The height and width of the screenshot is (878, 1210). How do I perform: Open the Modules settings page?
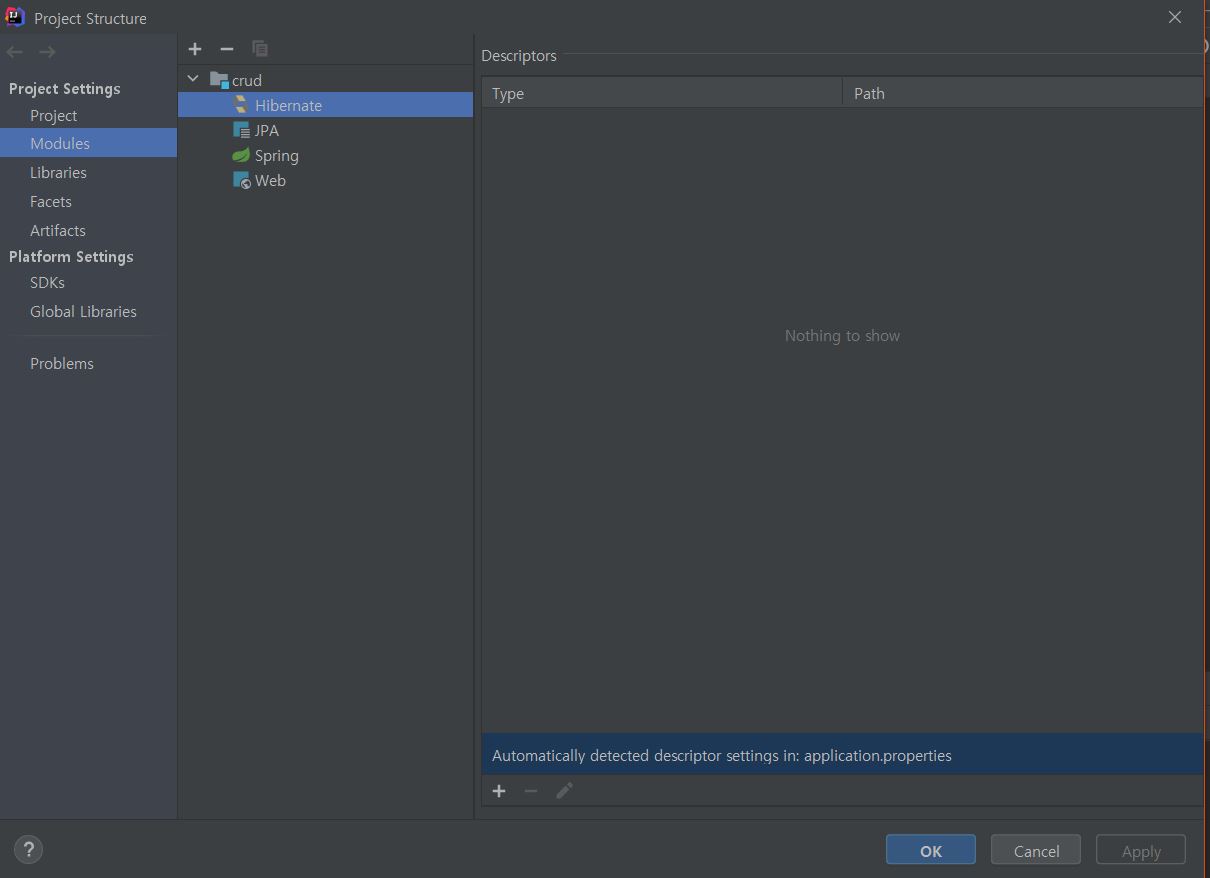click(x=88, y=143)
